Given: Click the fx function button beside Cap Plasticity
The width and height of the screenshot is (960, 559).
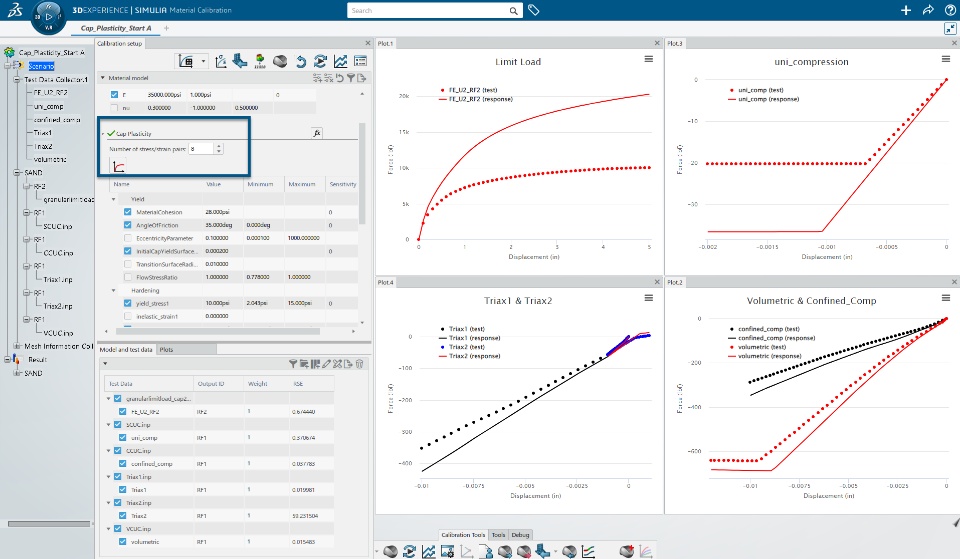Looking at the screenshot, I should [x=317, y=133].
